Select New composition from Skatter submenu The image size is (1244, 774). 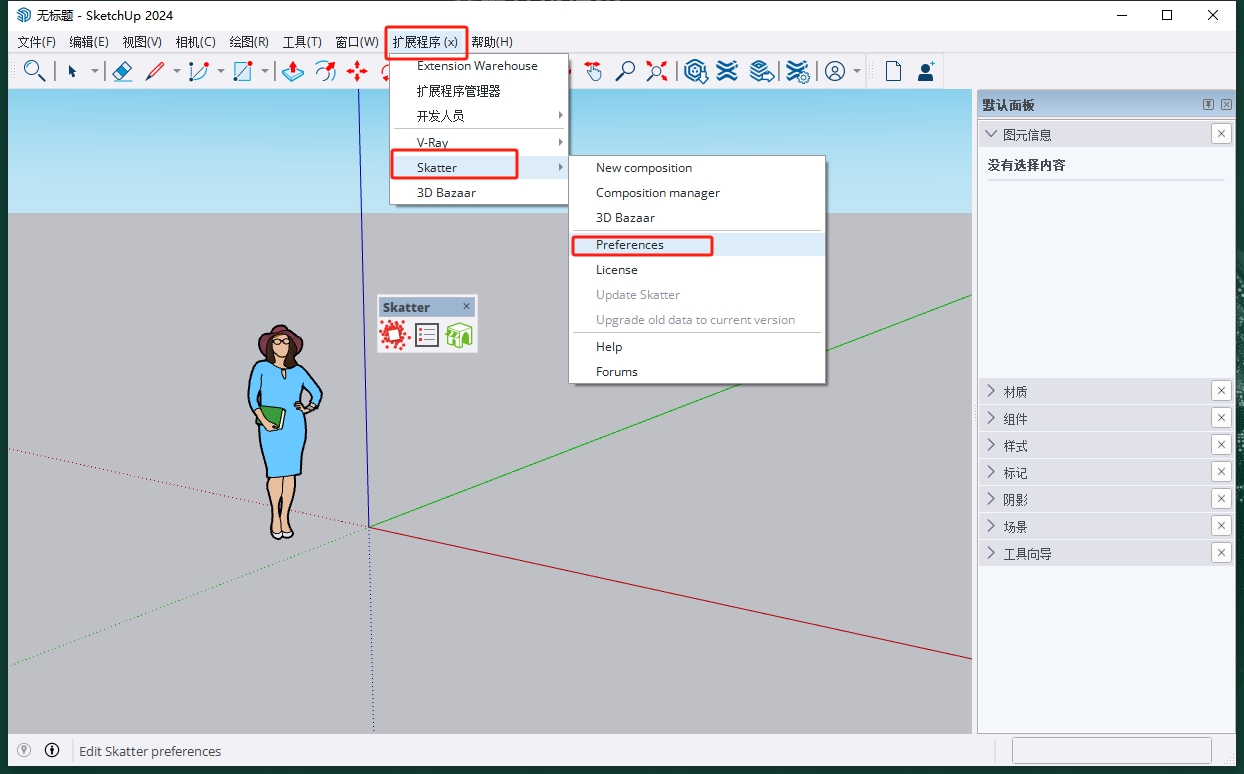point(697,168)
